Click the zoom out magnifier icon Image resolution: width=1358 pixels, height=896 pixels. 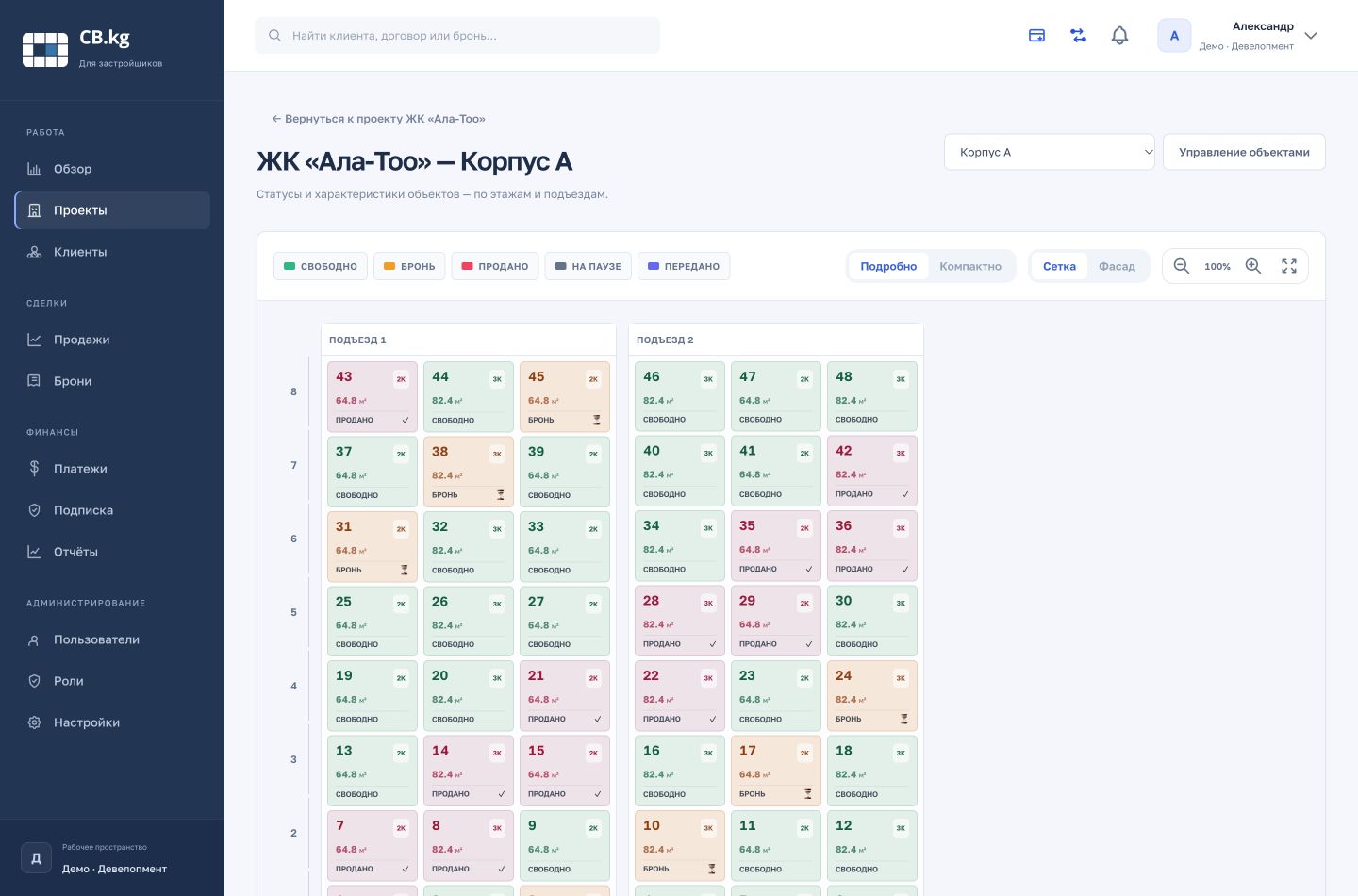(1182, 266)
